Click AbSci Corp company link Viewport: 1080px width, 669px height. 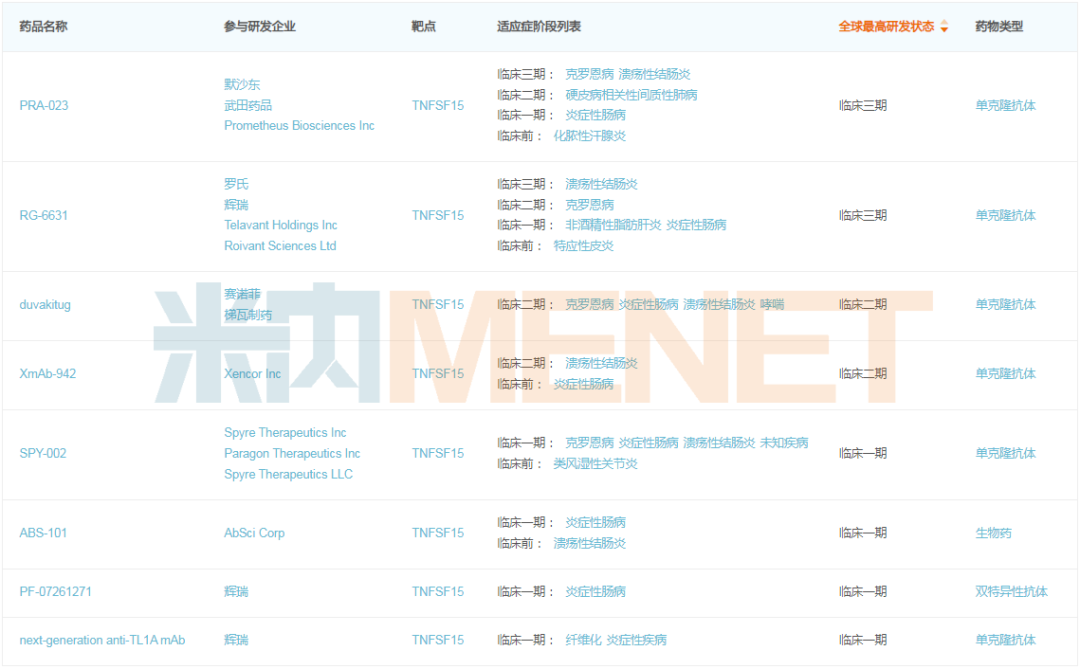click(254, 533)
